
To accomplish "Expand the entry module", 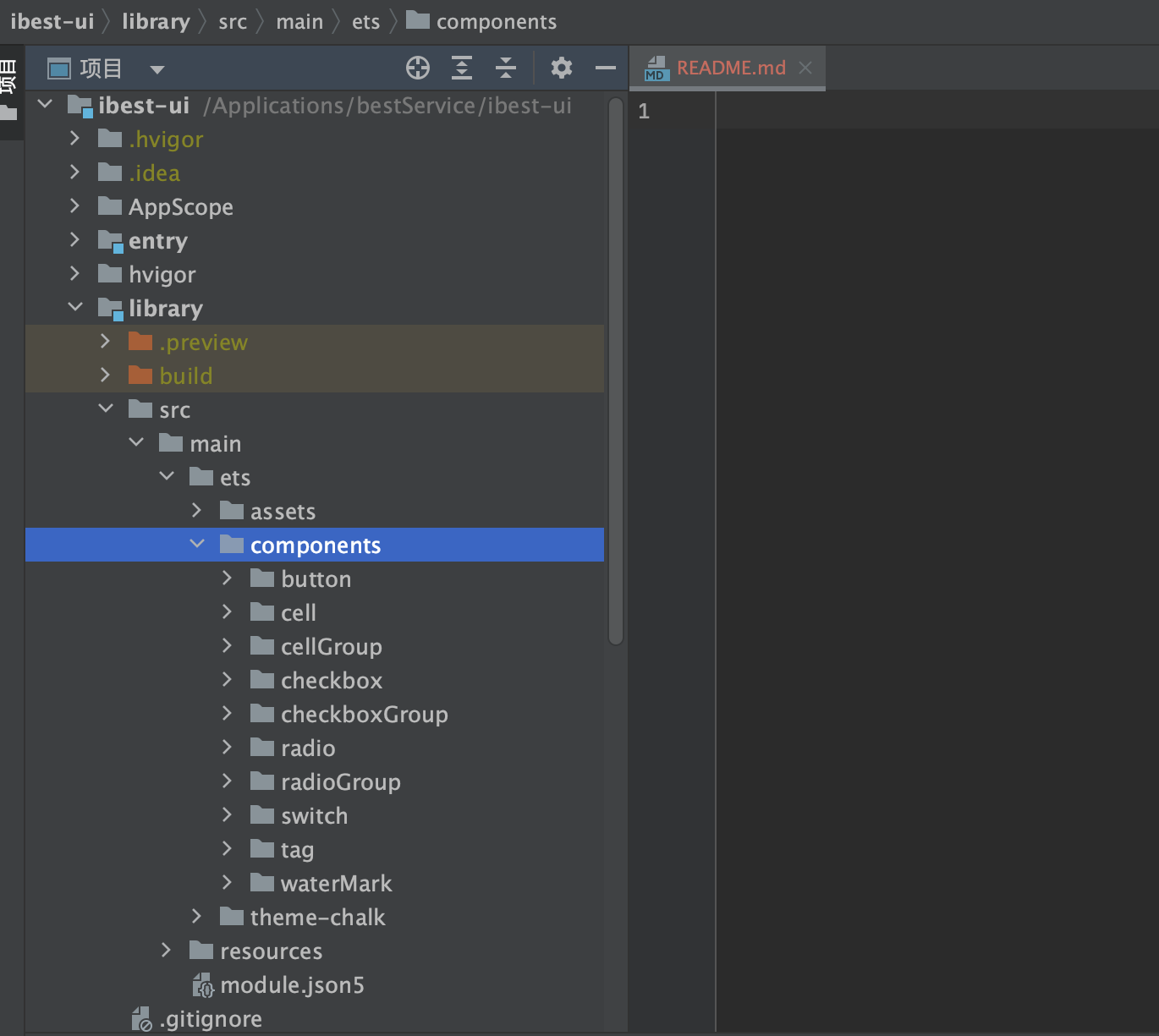I will (x=74, y=239).
